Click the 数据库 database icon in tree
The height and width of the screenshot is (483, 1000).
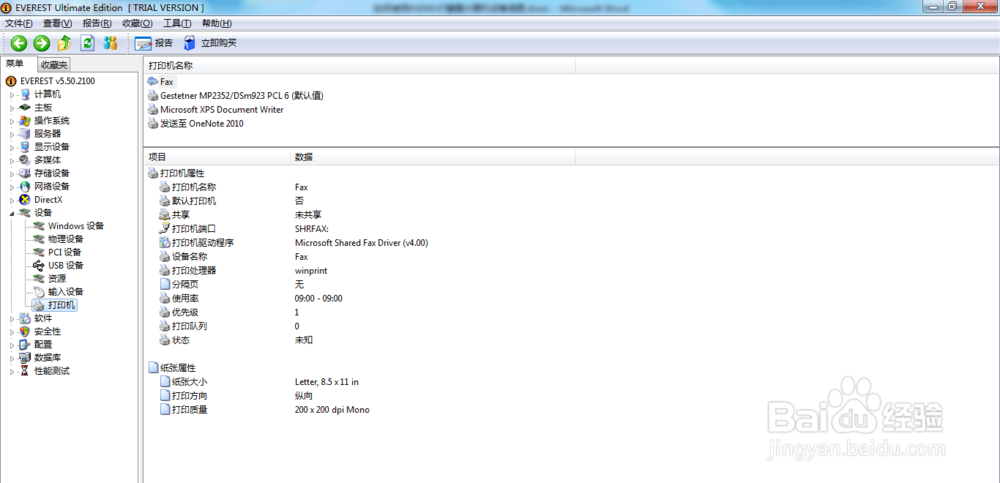pos(24,358)
